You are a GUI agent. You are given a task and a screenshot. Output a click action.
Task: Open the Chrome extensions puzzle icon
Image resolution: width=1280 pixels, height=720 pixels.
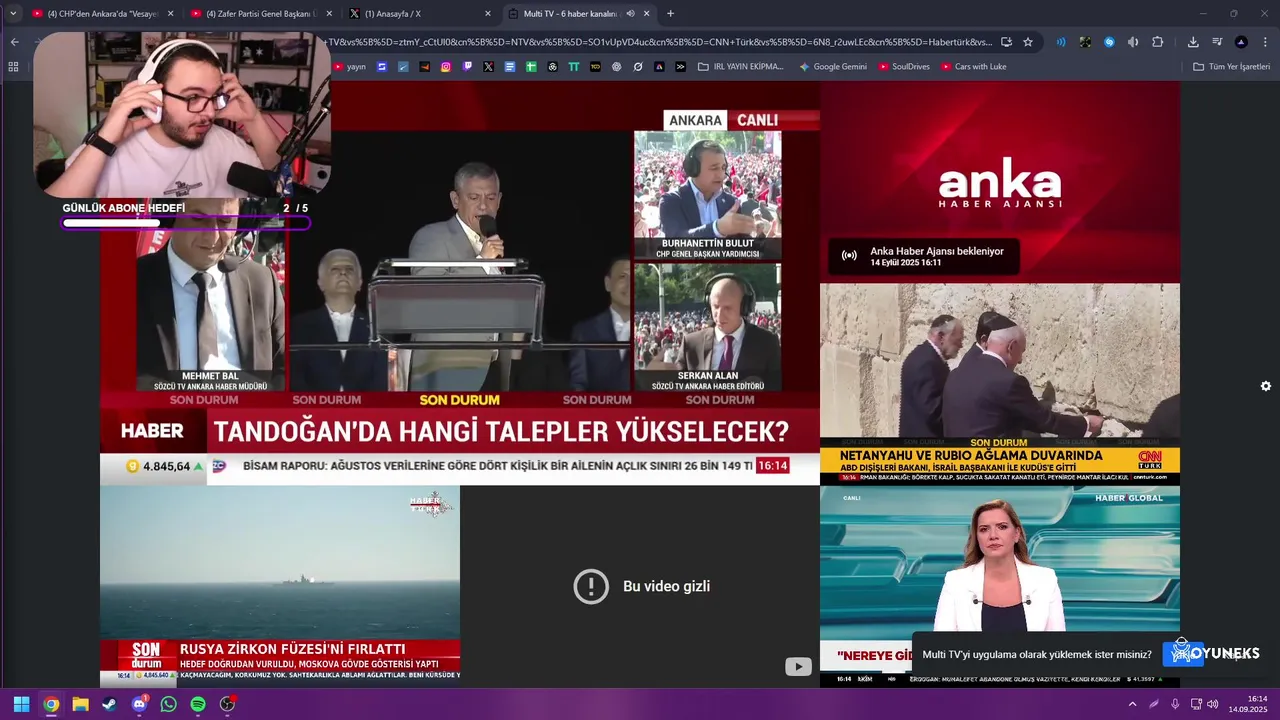(x=1157, y=42)
